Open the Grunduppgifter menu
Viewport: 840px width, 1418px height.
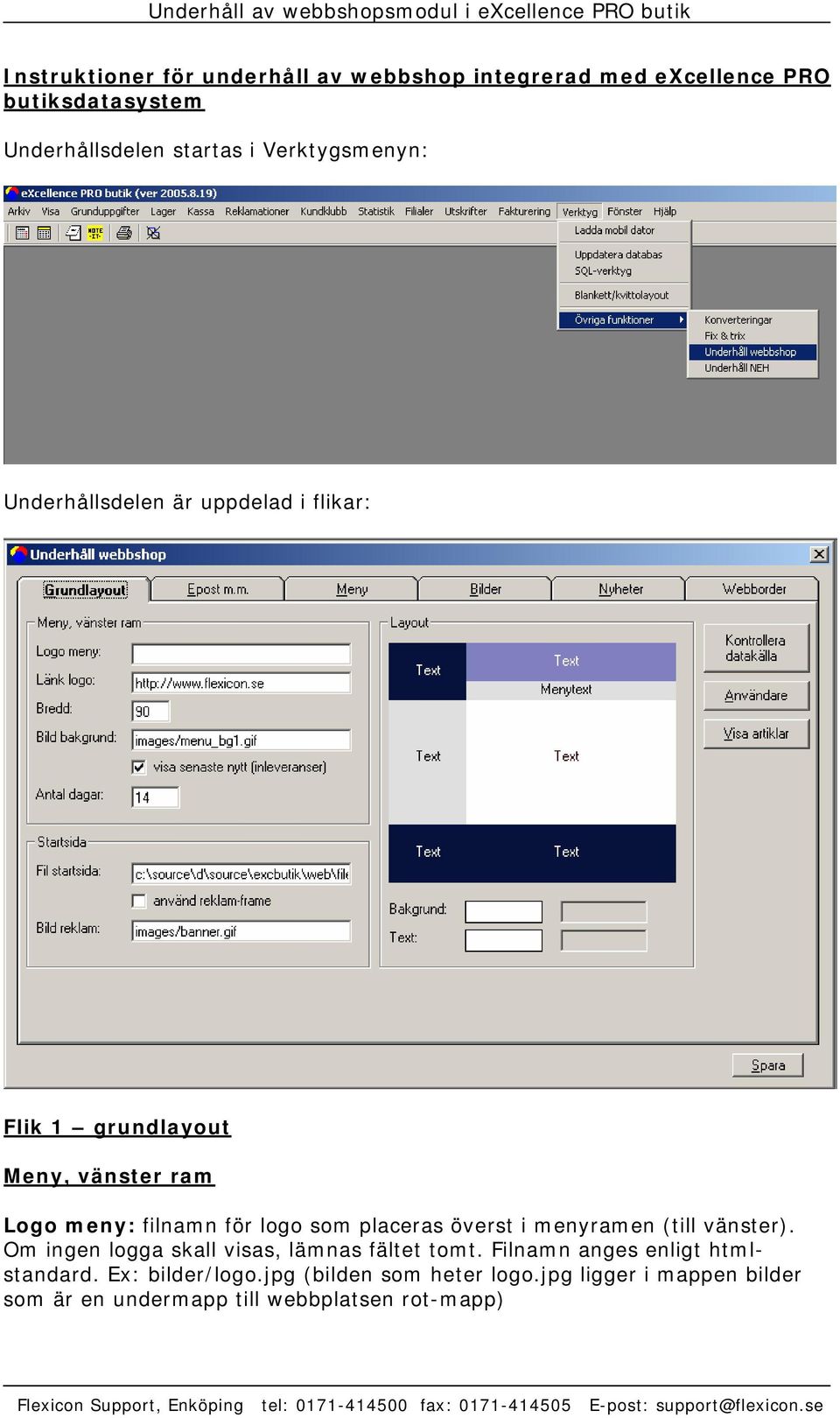point(105,211)
